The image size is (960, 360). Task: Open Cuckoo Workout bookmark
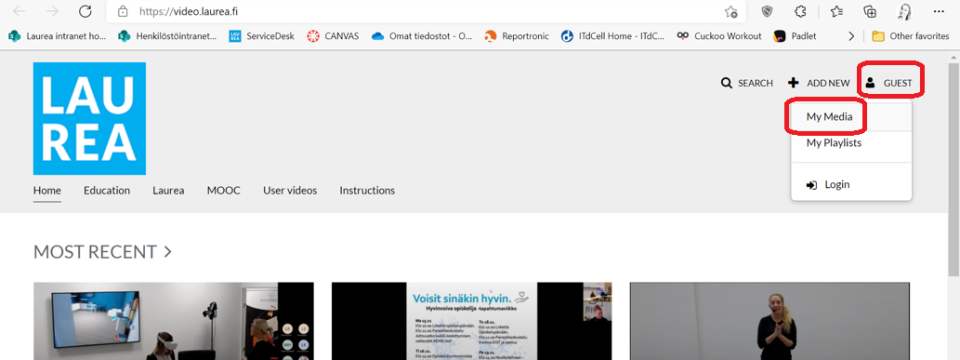(x=719, y=36)
